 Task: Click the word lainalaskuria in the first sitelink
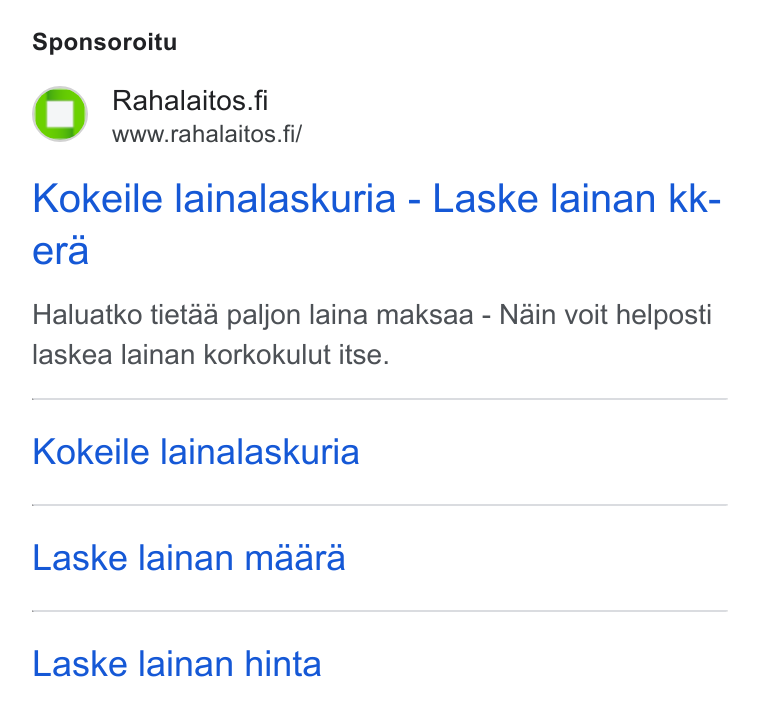(260, 452)
